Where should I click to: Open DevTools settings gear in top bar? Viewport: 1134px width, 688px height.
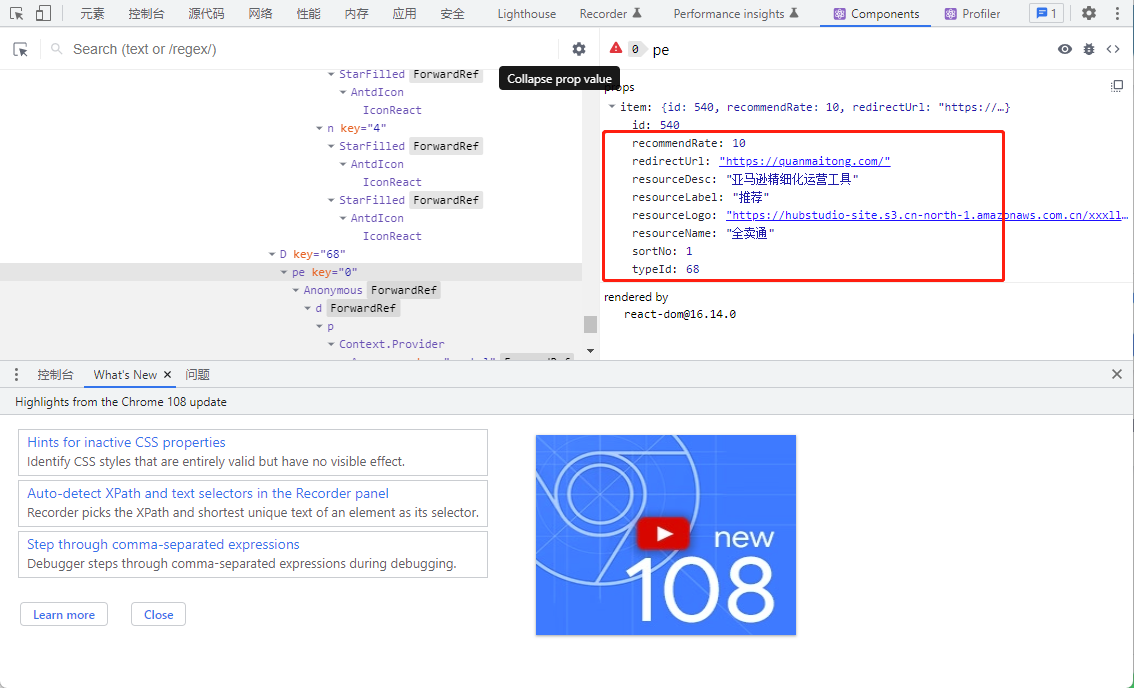point(1088,13)
